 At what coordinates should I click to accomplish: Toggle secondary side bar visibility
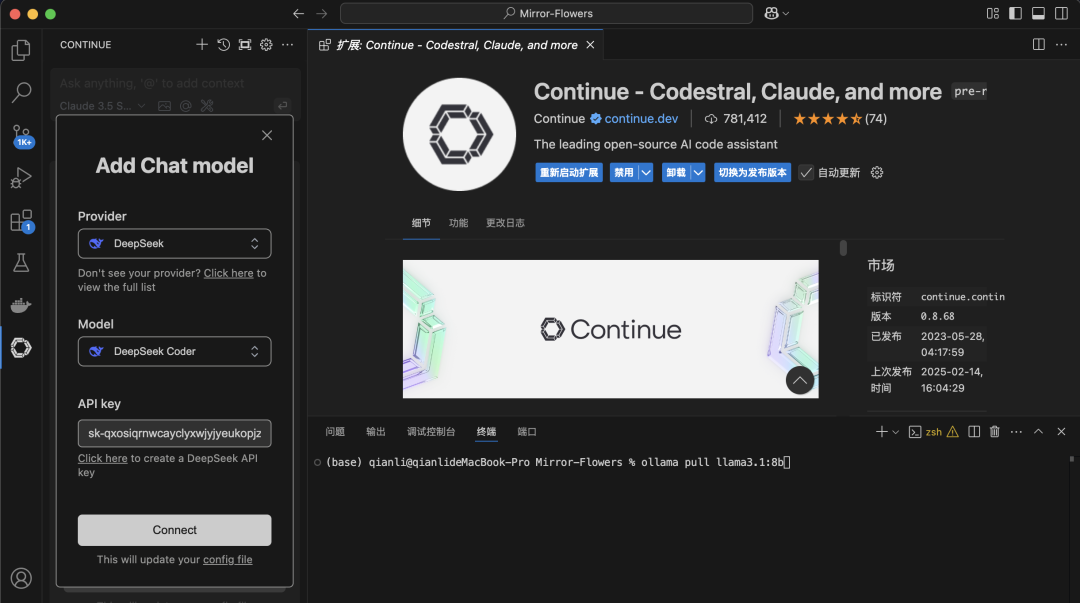coord(1061,13)
